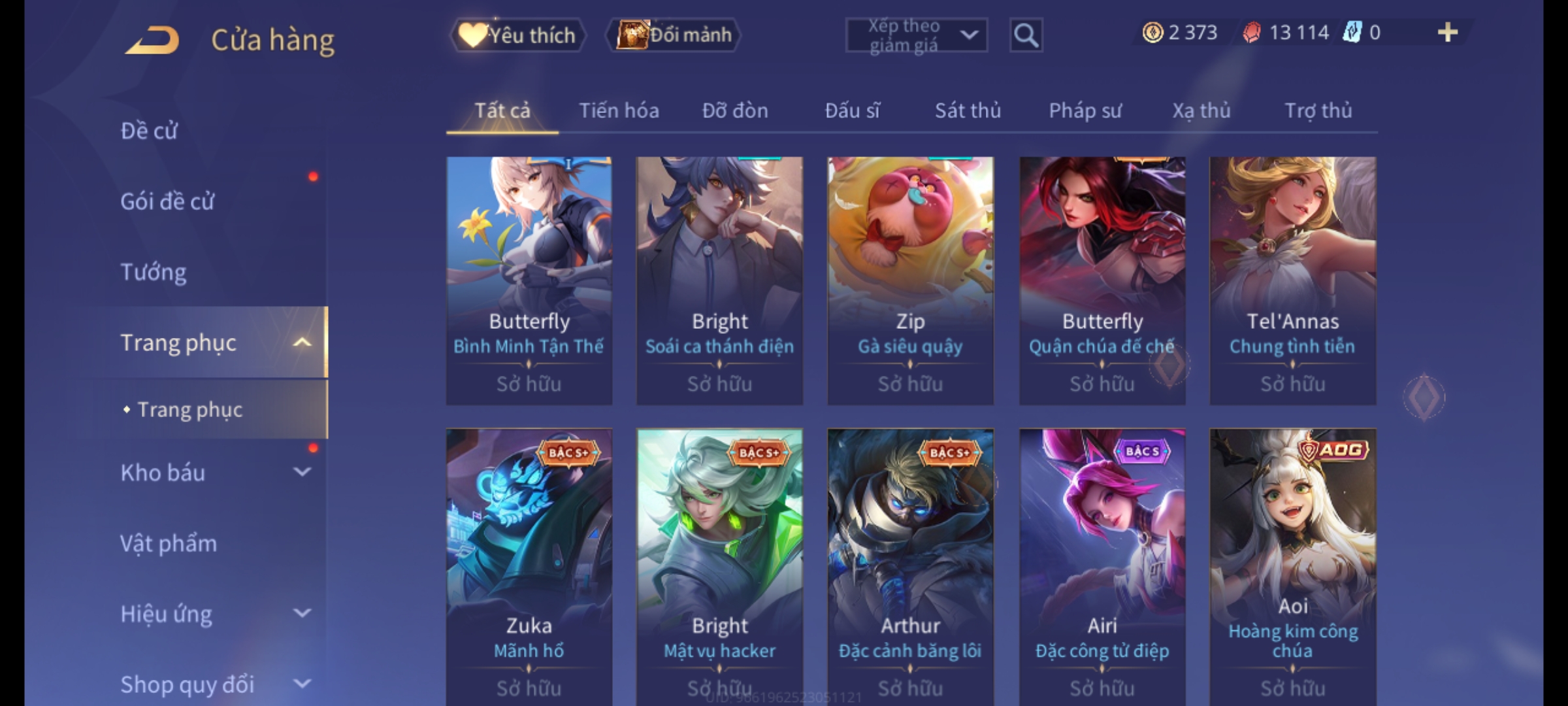Open the Xếp theo giảm giá dropdown
This screenshot has height=706, width=1568.
(916, 35)
